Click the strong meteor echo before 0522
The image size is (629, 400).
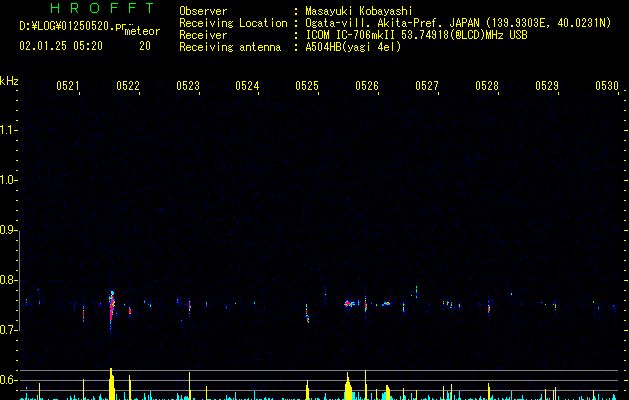tap(112, 307)
